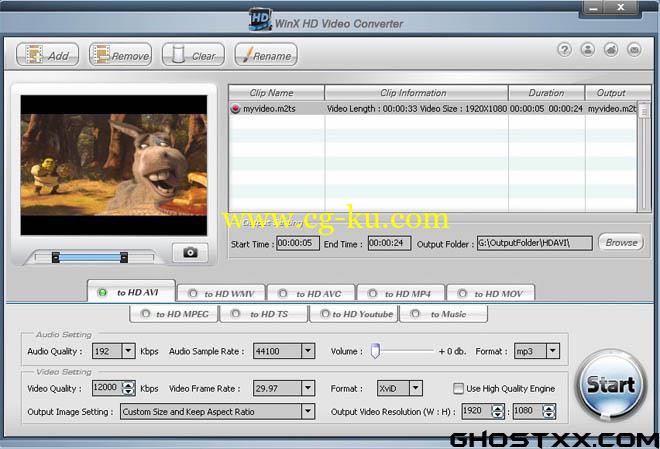Click the output width 1920 field
The height and width of the screenshot is (449, 660).
[477, 411]
